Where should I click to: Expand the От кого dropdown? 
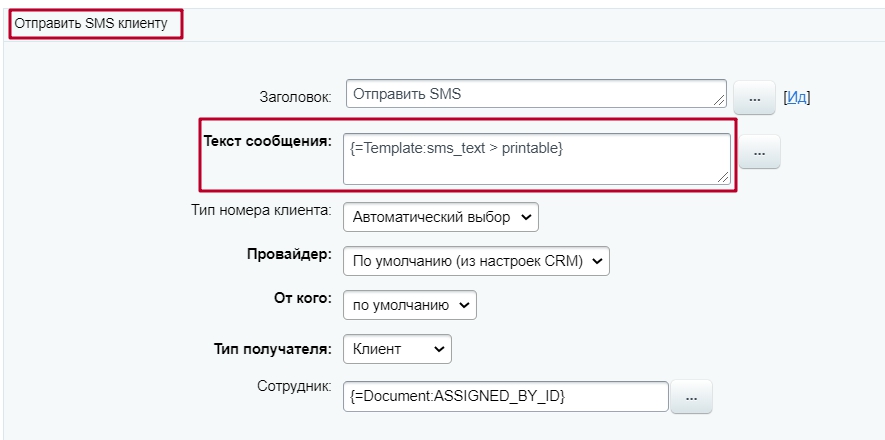point(409,304)
